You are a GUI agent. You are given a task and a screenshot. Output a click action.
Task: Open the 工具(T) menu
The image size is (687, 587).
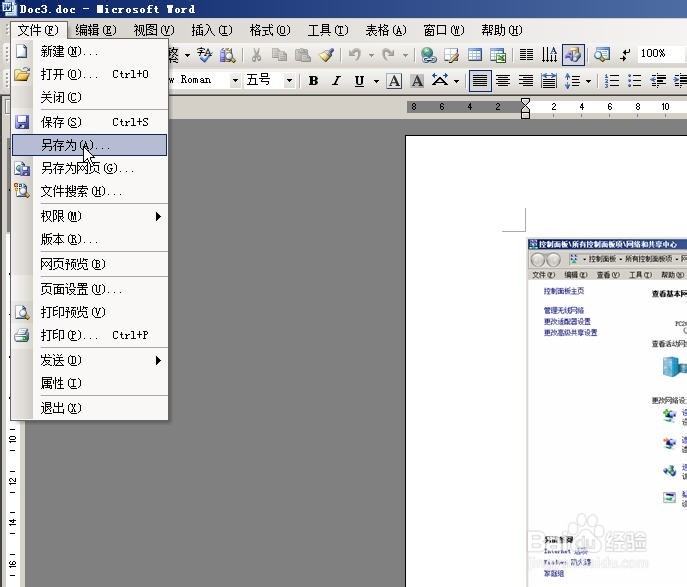(328, 30)
